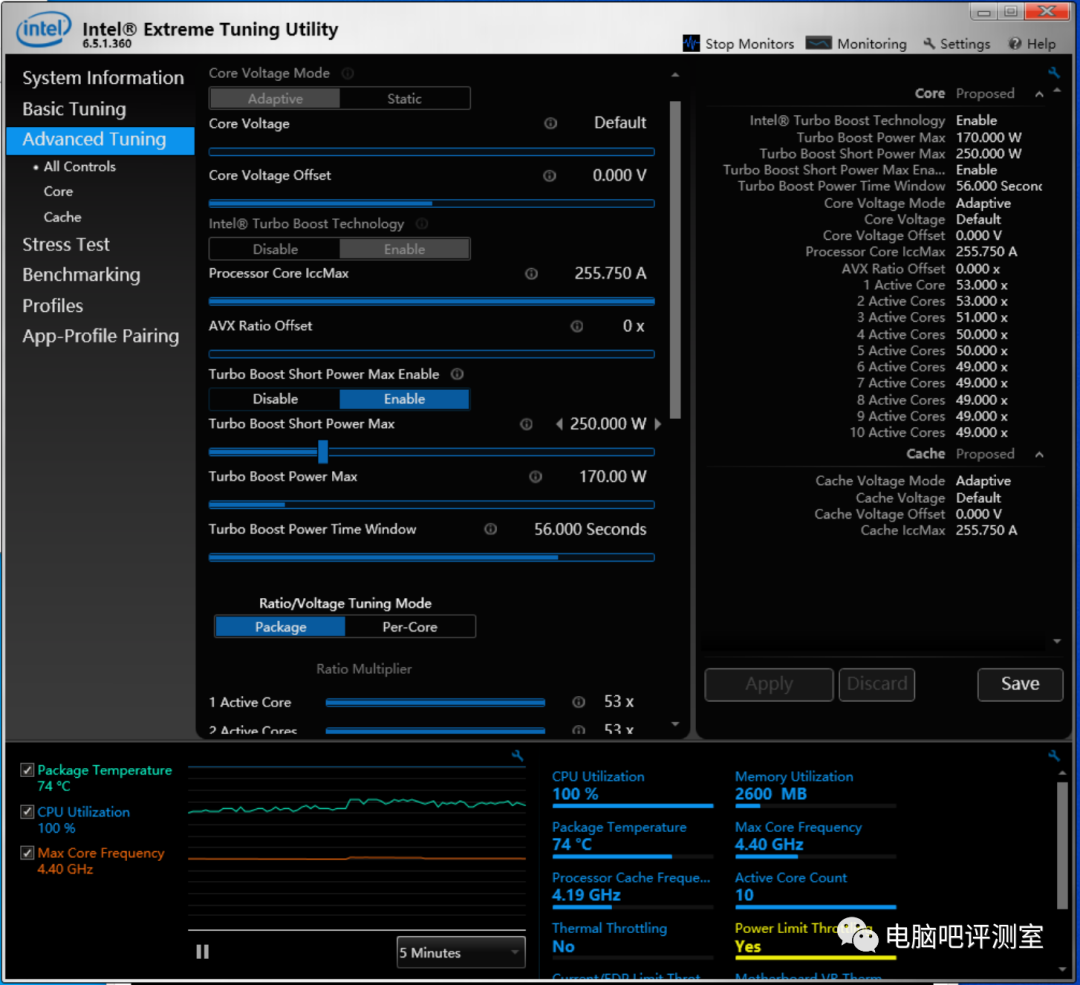
Task: Disable Intel Turbo Boost Technology
Action: 275,249
